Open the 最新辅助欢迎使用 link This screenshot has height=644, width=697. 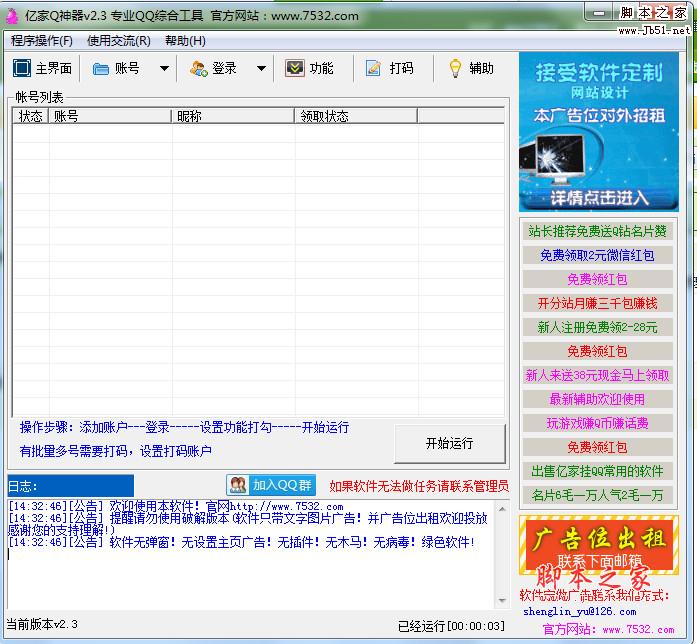pyautogui.click(x=597, y=399)
